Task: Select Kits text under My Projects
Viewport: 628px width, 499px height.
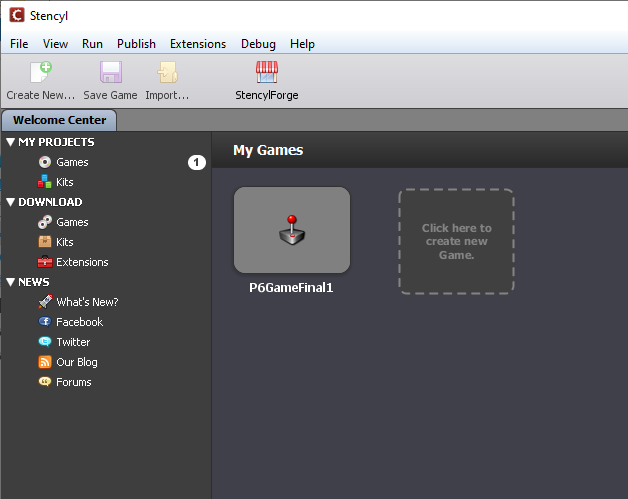Action: pyautogui.click(x=64, y=182)
